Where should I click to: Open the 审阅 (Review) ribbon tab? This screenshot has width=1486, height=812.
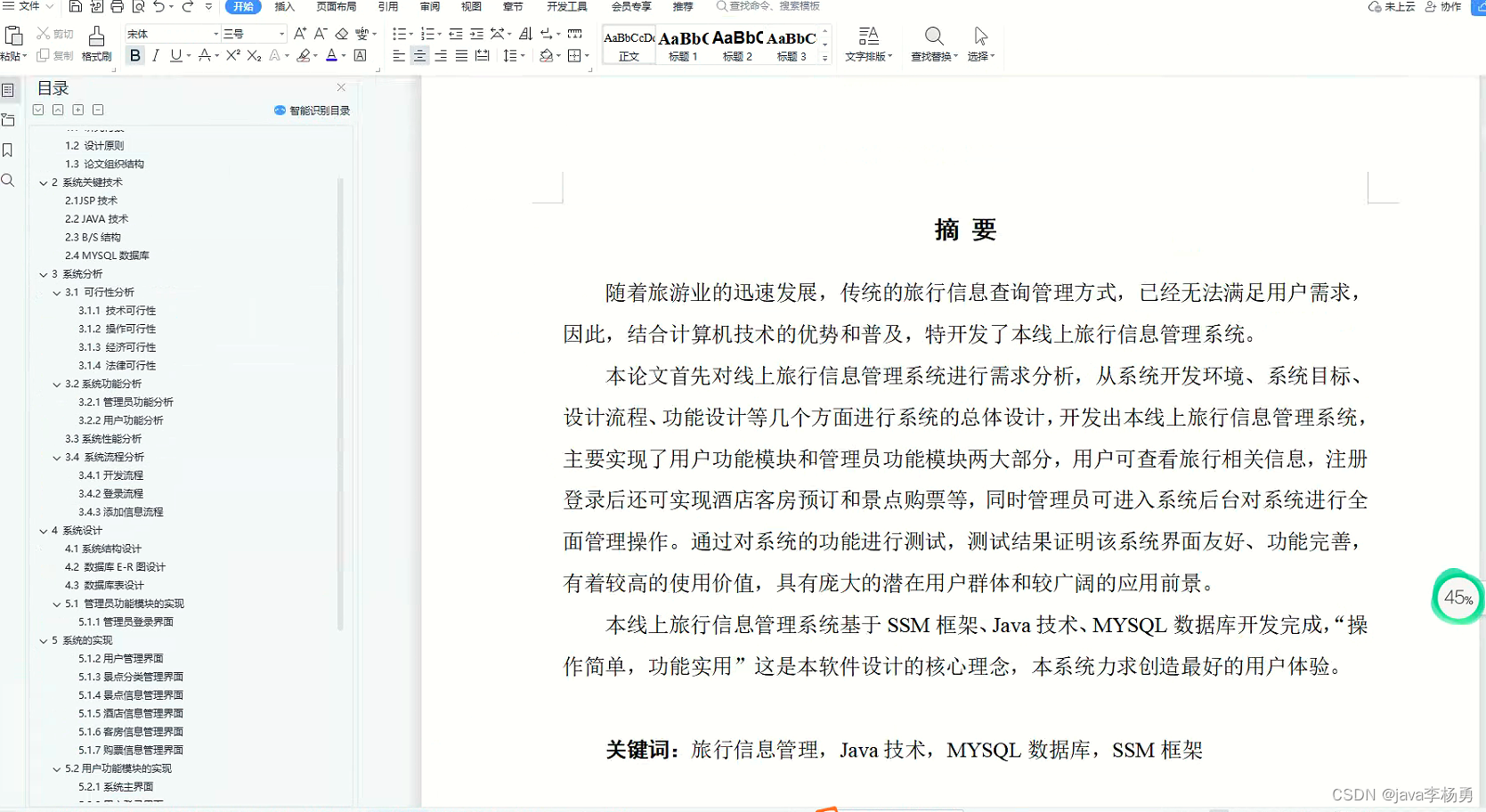coord(430,6)
